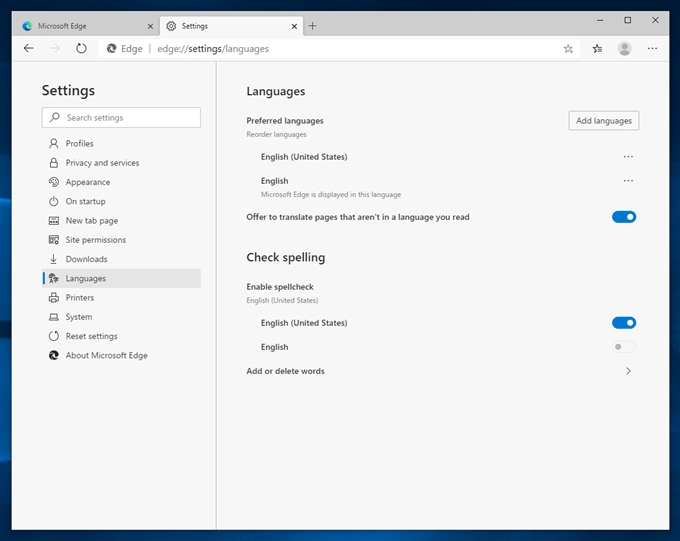Click the Reset settings icon

pyautogui.click(x=54, y=336)
